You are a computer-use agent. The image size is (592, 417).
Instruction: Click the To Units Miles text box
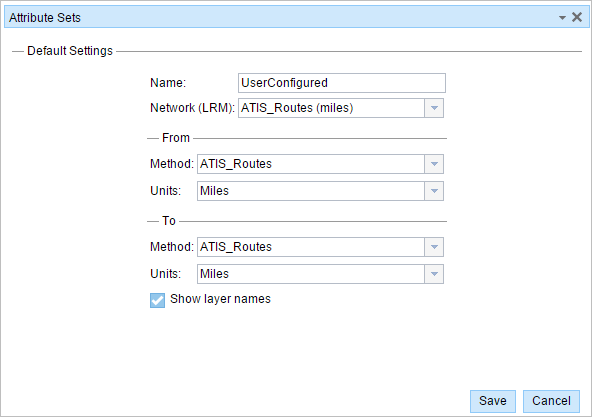pos(311,274)
